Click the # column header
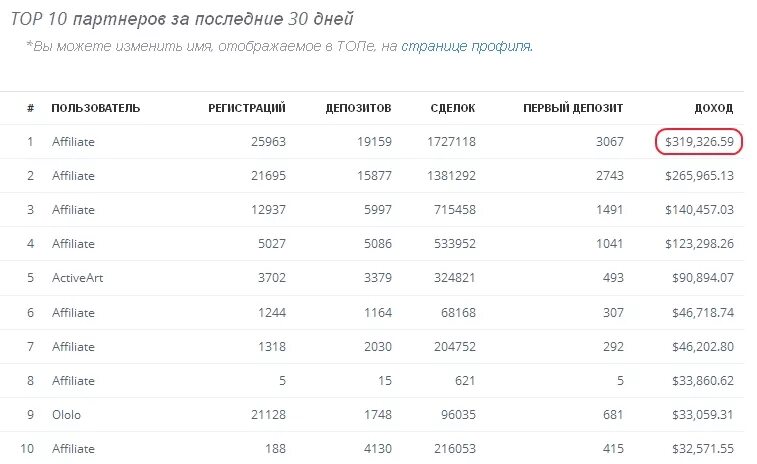757x464 pixels. (30, 108)
